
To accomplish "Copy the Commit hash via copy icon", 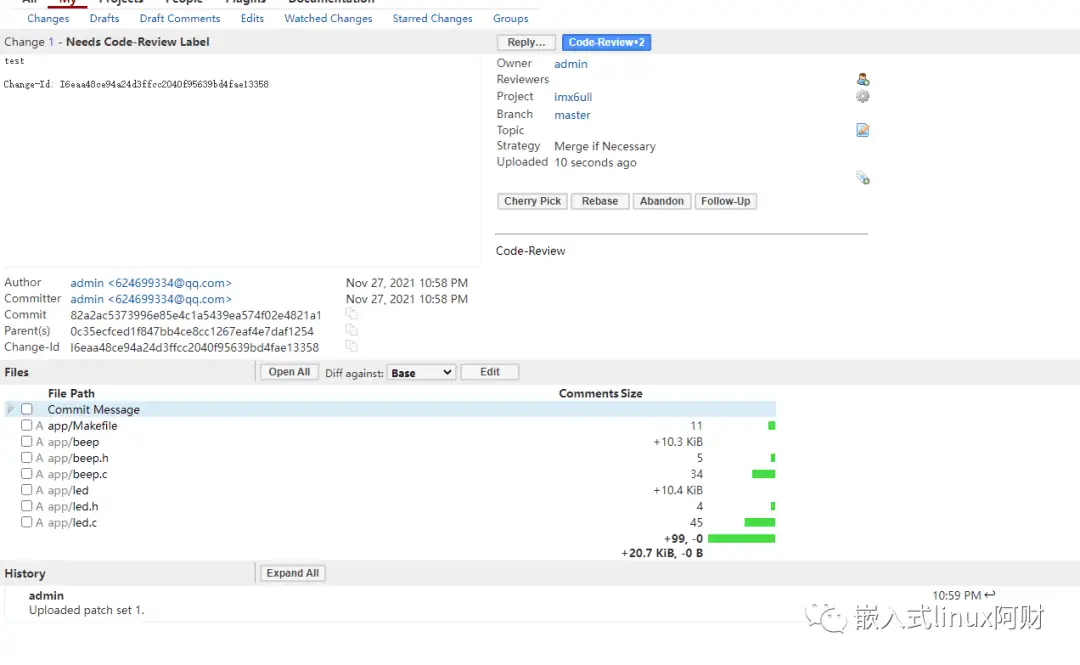I will coord(351,314).
